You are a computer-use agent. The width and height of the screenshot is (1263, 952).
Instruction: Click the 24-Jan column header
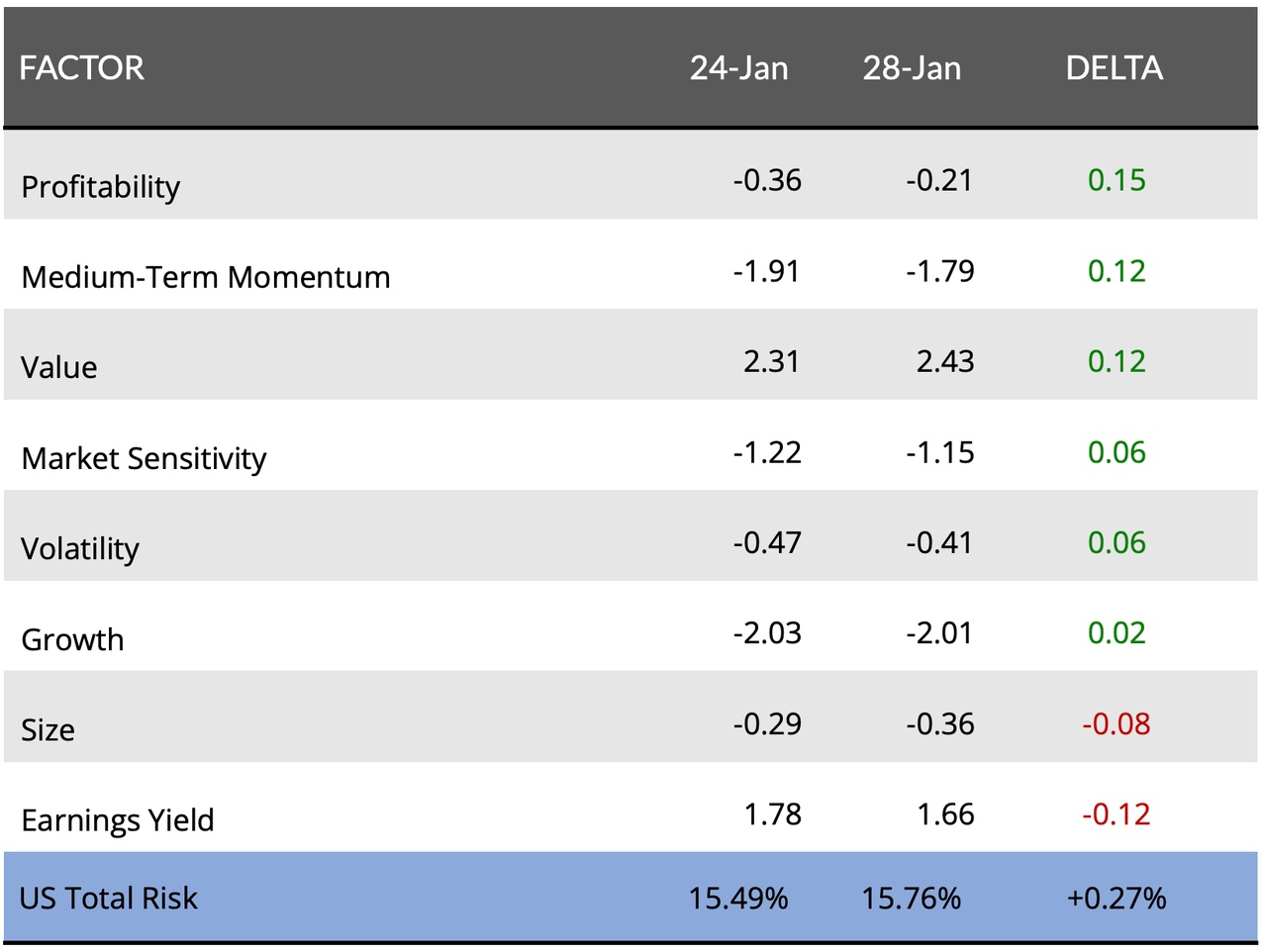point(738,68)
